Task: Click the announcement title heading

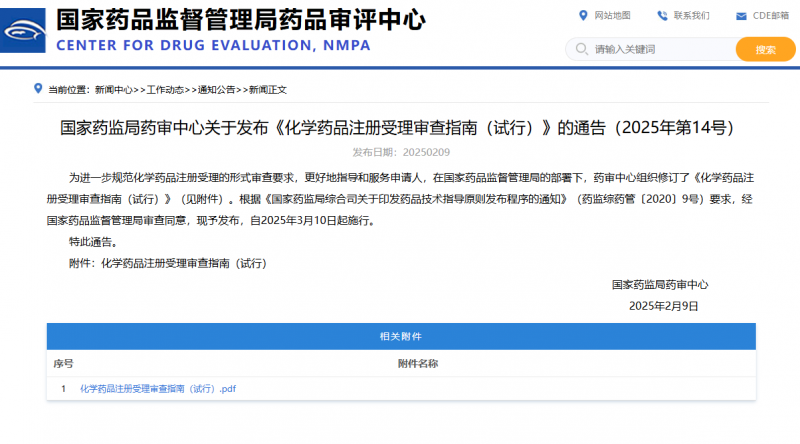Action: click(399, 128)
